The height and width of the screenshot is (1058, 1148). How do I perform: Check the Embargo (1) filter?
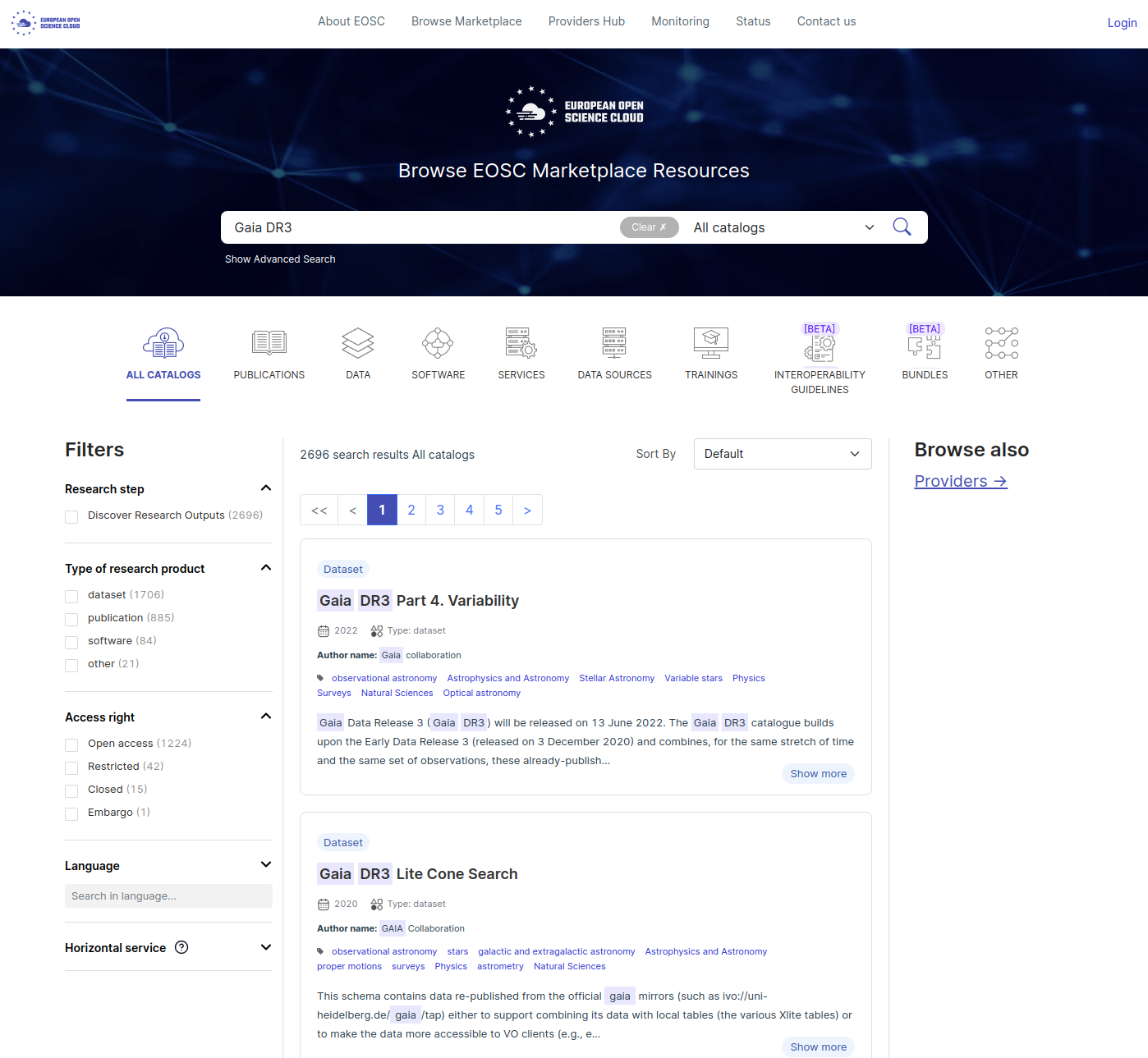pyautogui.click(x=71, y=814)
